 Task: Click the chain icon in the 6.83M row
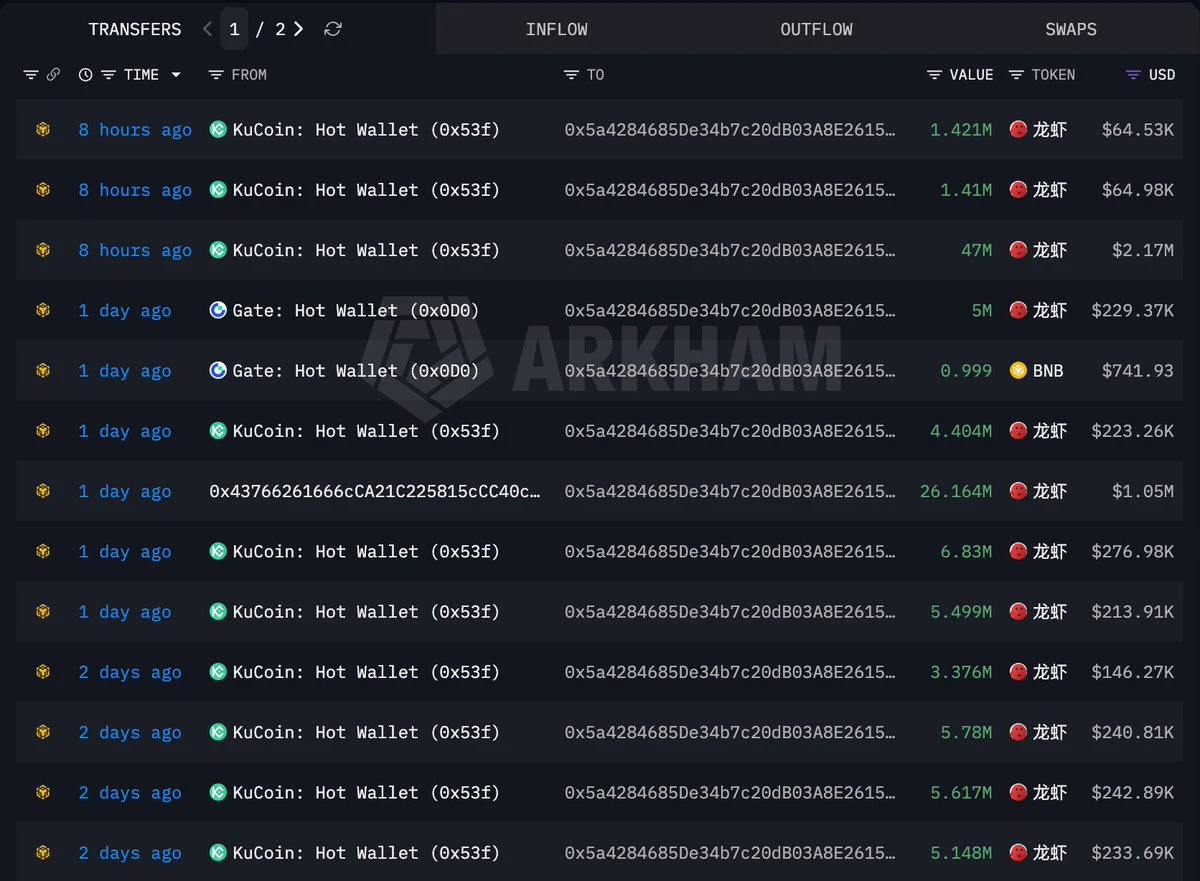point(43,551)
